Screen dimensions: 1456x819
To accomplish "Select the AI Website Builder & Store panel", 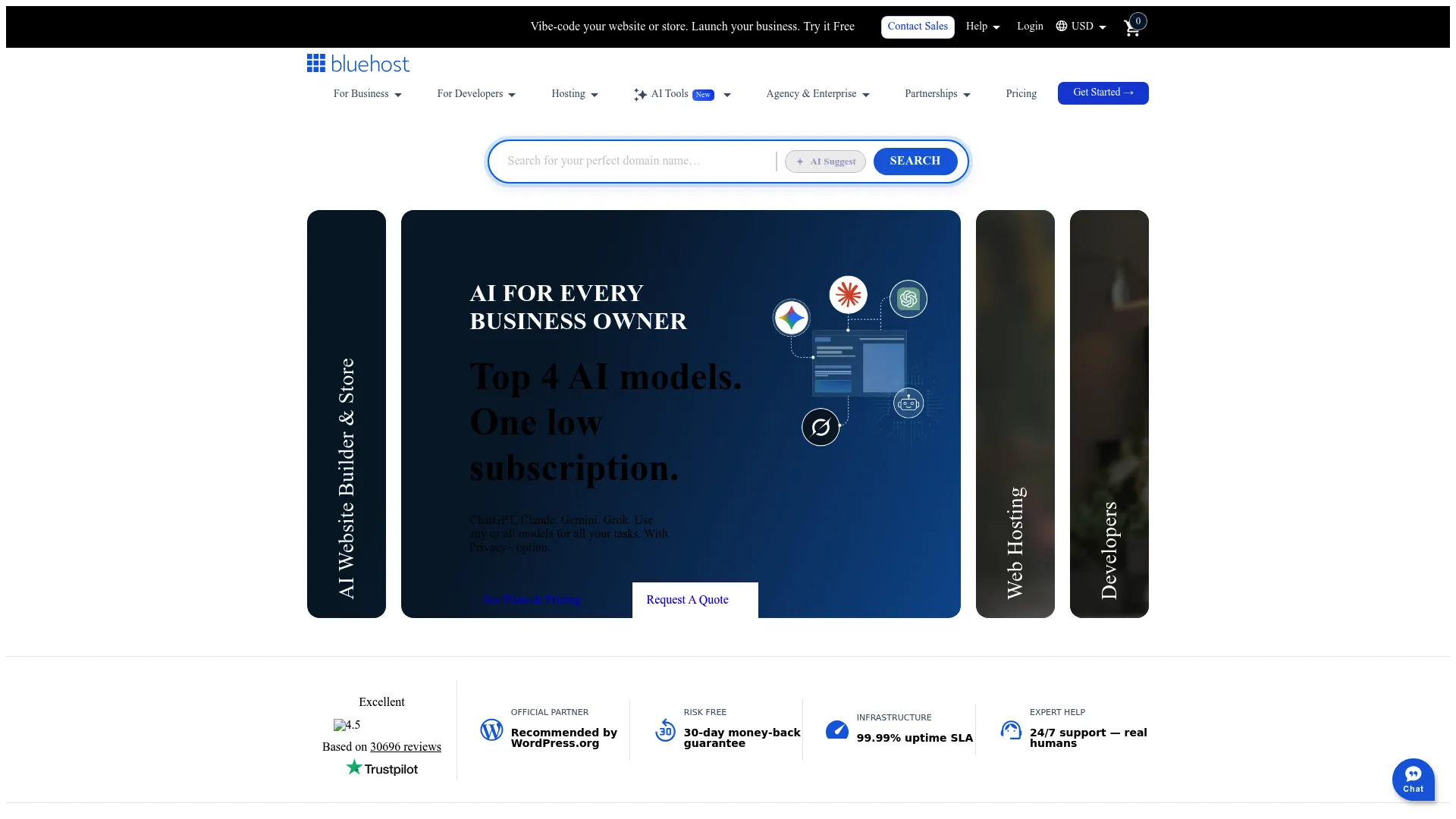I will click(346, 414).
